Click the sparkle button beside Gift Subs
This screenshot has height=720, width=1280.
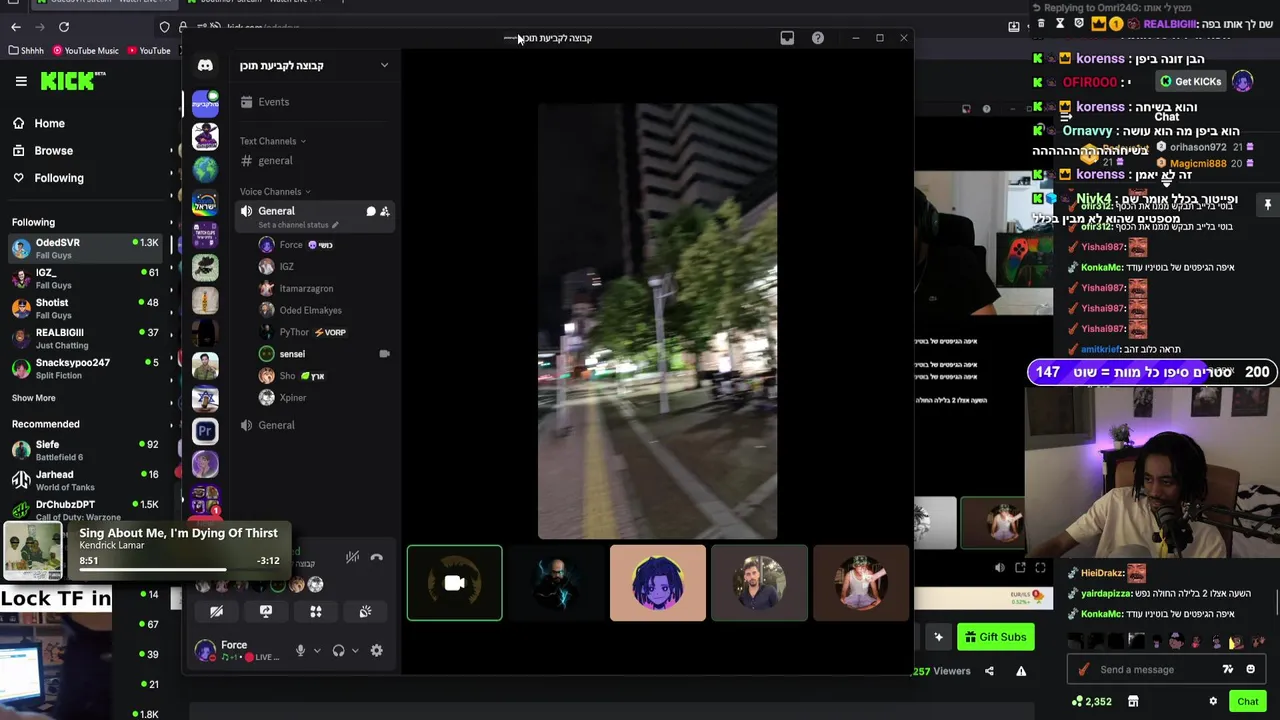938,637
